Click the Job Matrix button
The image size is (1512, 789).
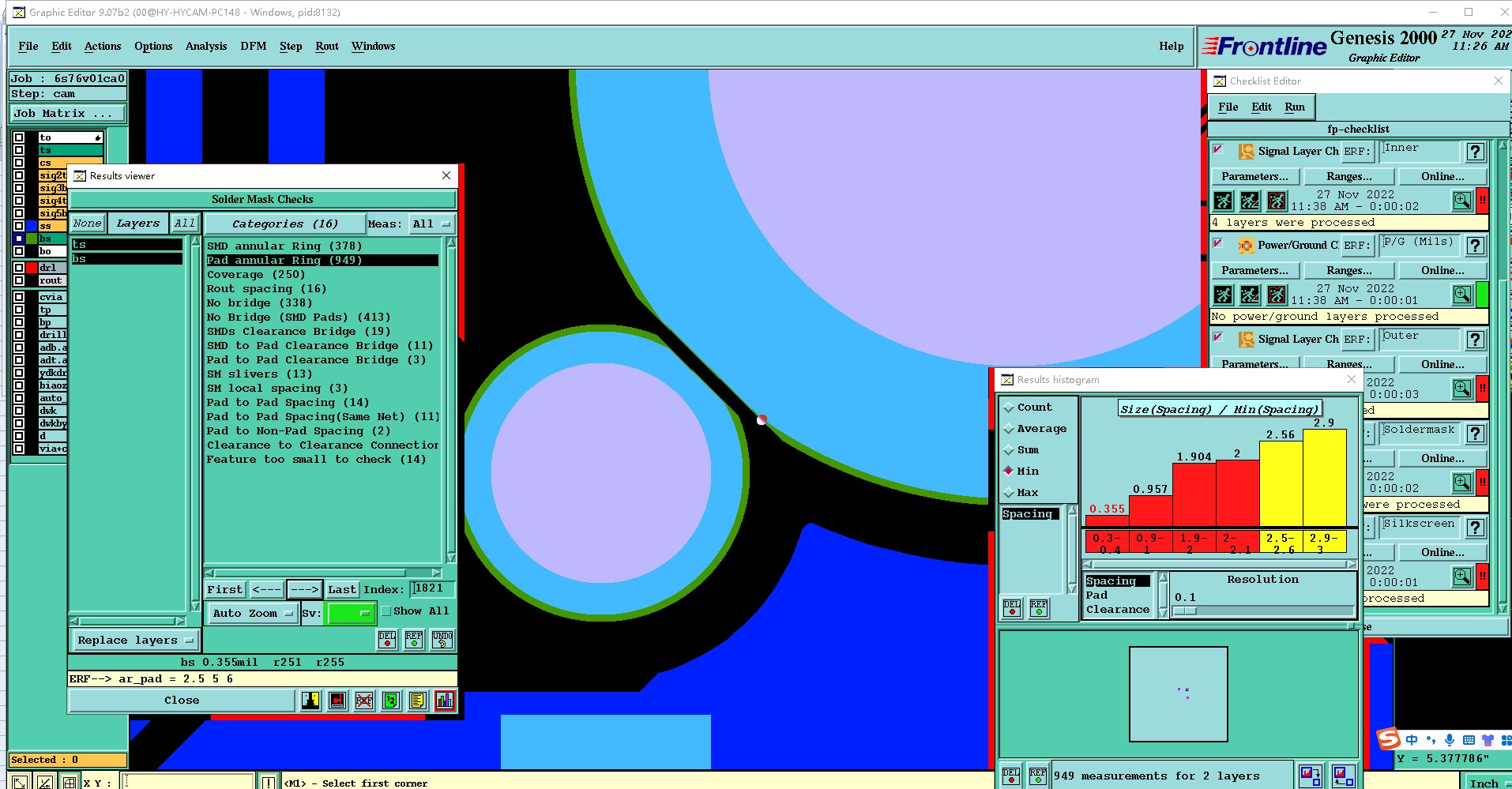[x=67, y=114]
